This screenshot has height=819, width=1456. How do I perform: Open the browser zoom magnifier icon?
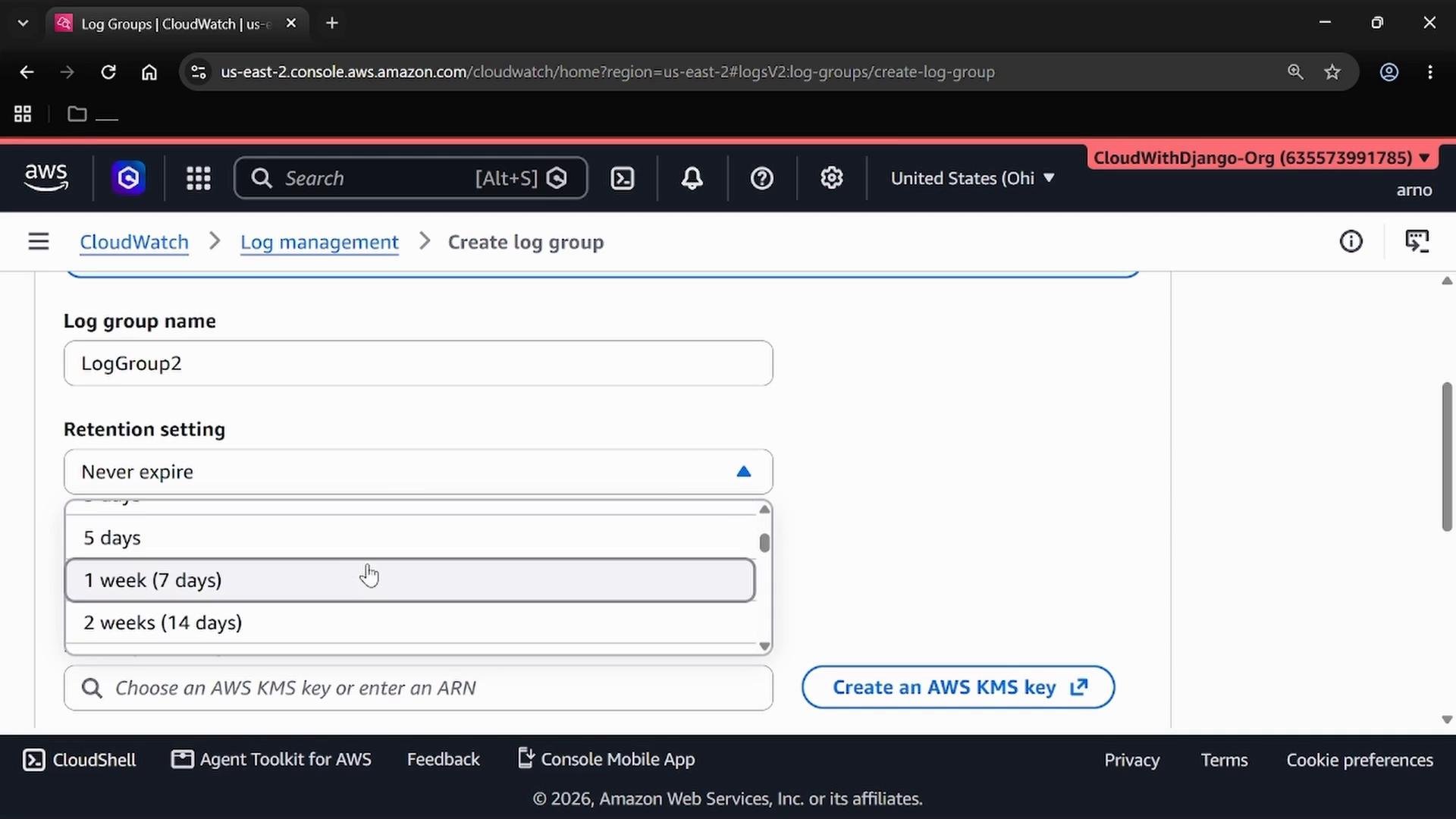[1295, 72]
